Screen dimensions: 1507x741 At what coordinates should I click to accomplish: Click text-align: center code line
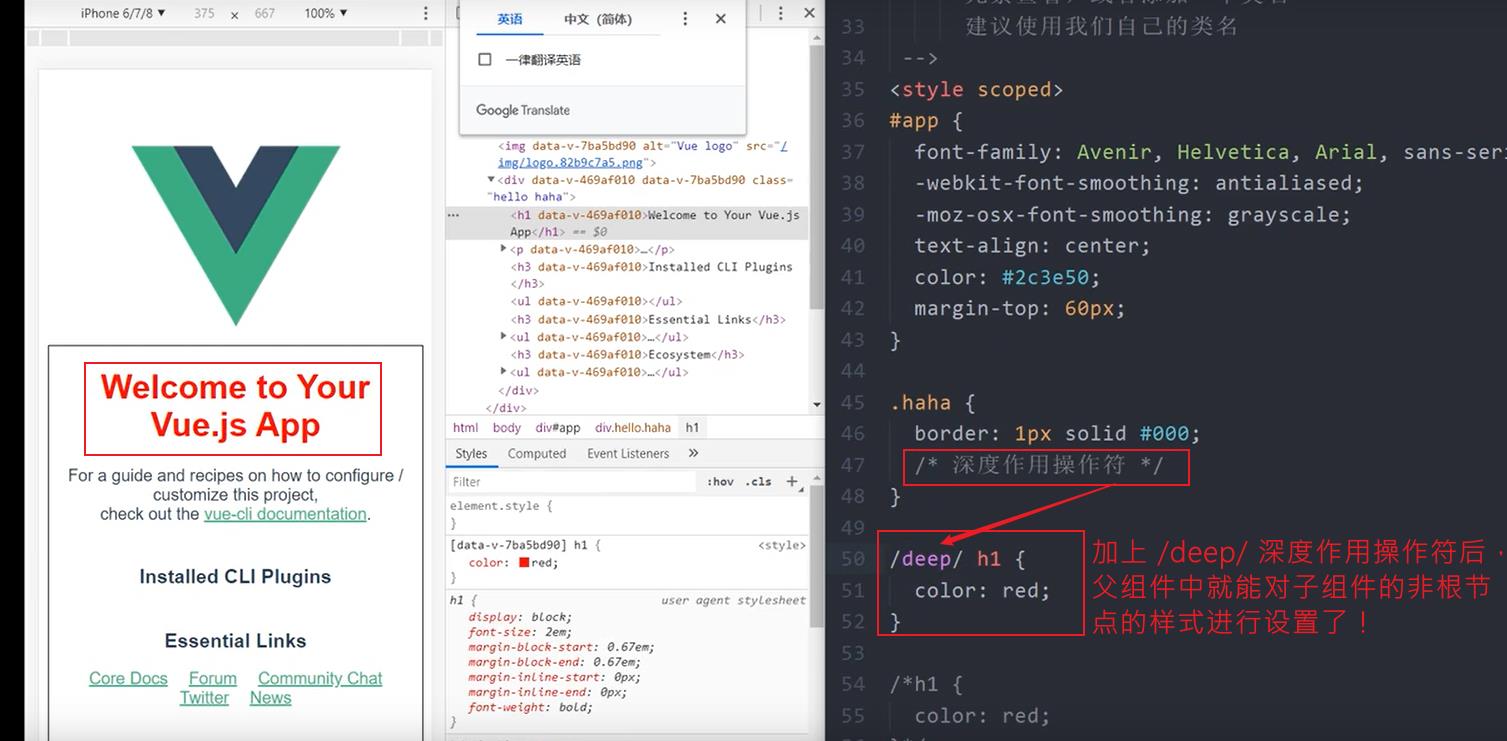tap(1032, 246)
